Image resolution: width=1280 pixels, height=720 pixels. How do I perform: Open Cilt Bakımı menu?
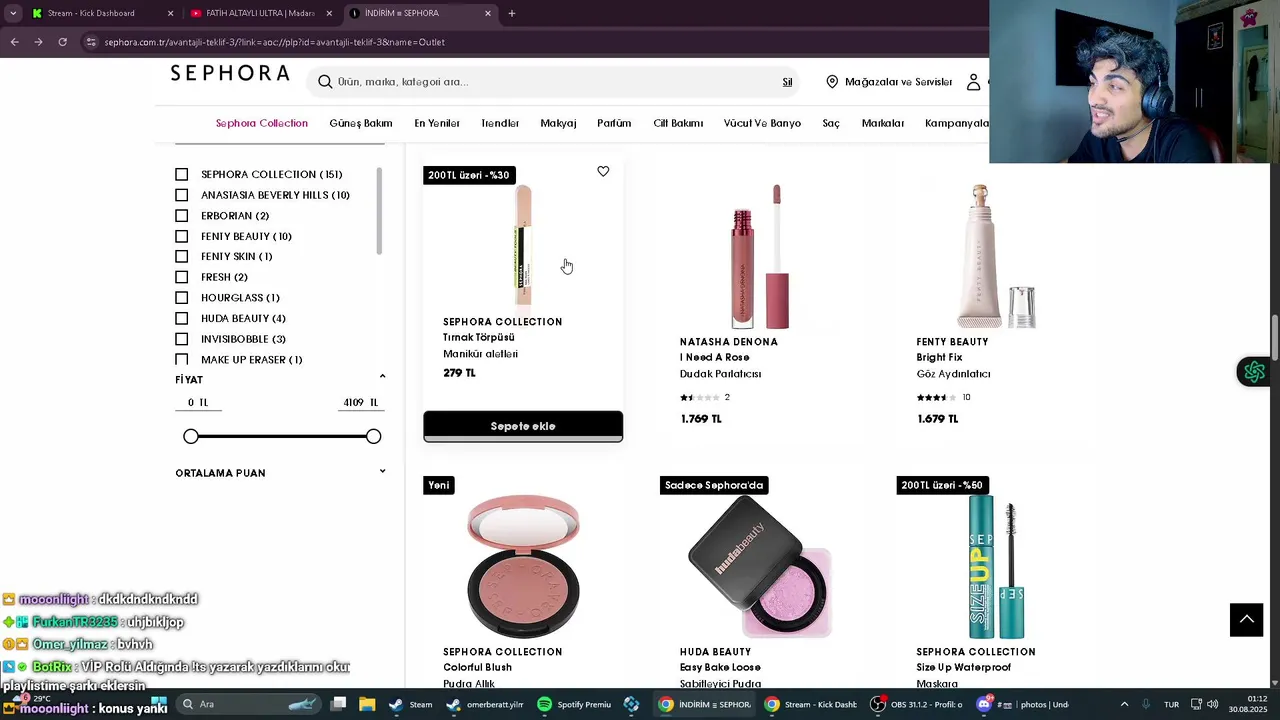click(678, 123)
